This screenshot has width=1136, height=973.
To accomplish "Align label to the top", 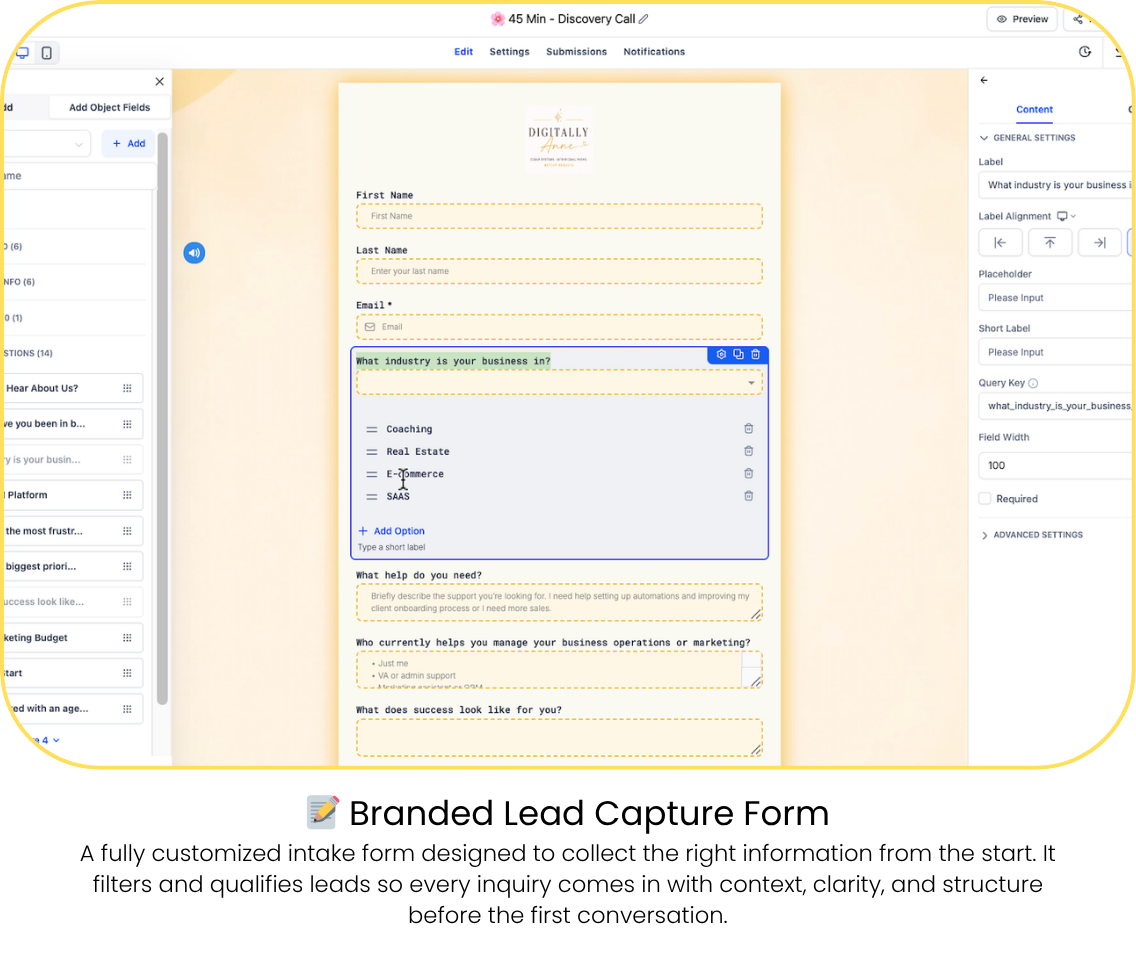I will point(1050,243).
